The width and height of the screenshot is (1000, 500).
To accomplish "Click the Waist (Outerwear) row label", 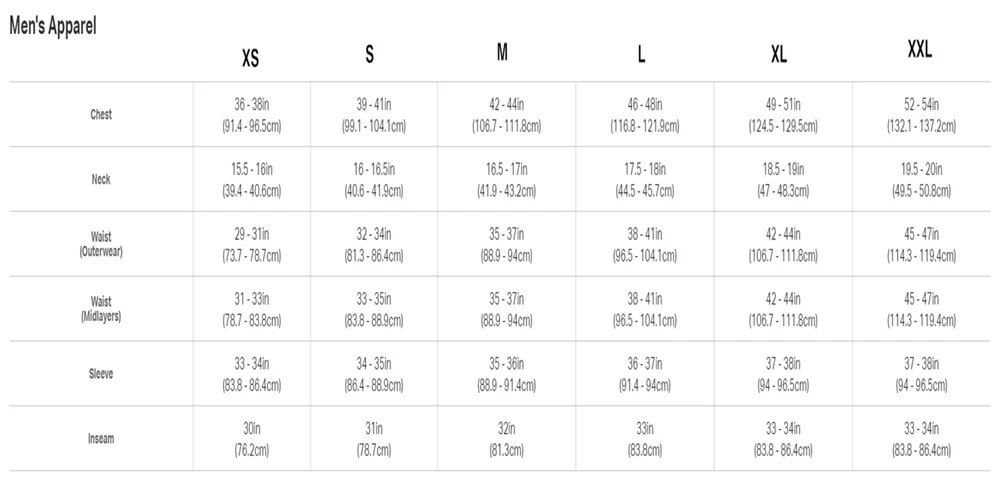I will tap(101, 245).
